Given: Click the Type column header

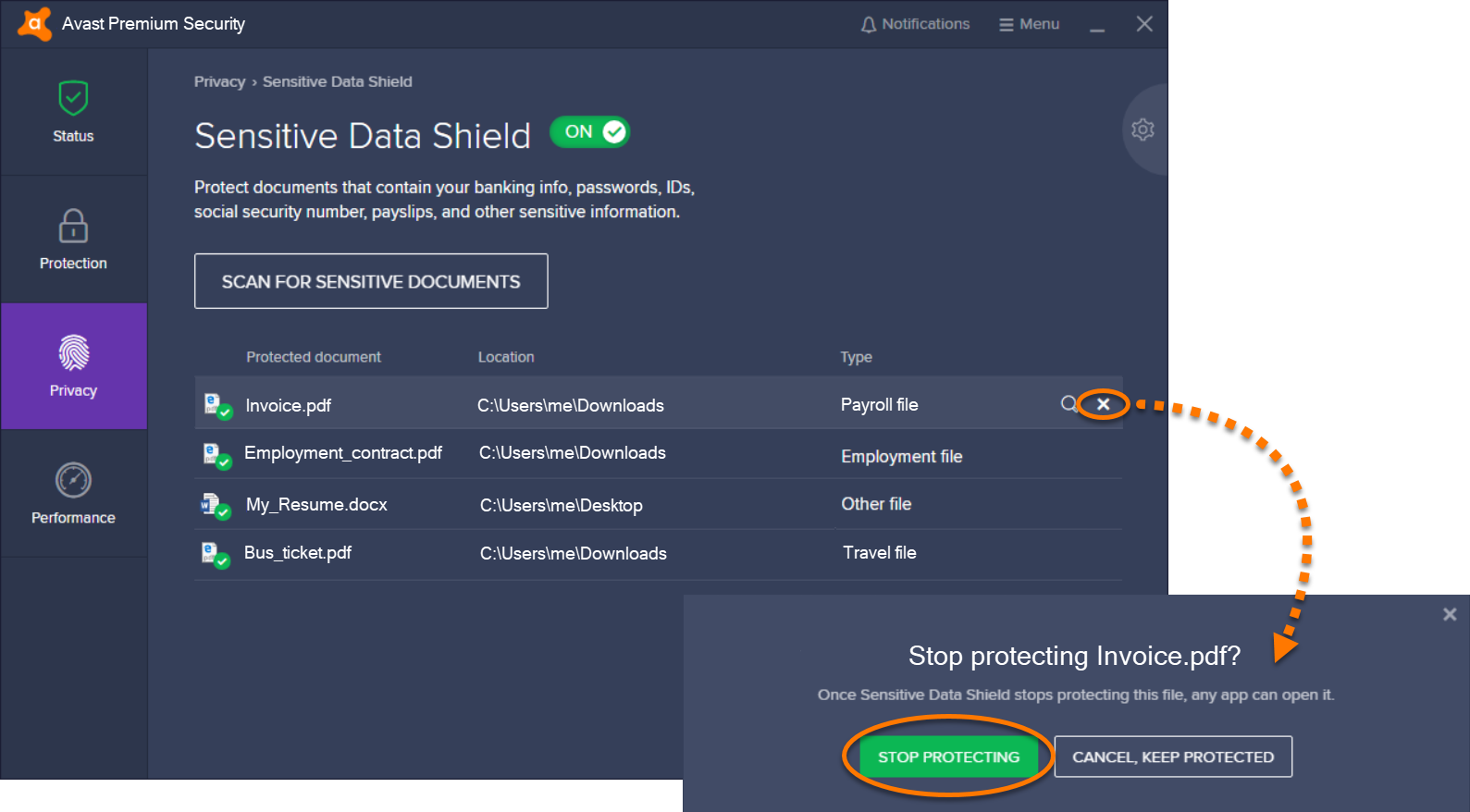Looking at the screenshot, I should (856, 357).
